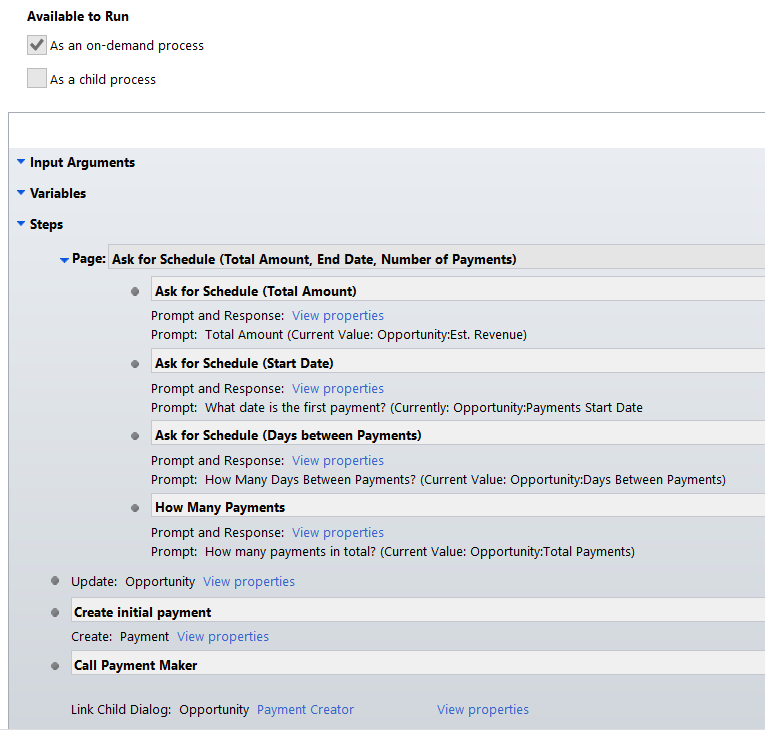The height and width of the screenshot is (749, 765).
Task: Uncheck 'As an on-demand process' checkbox
Action: 37,45
